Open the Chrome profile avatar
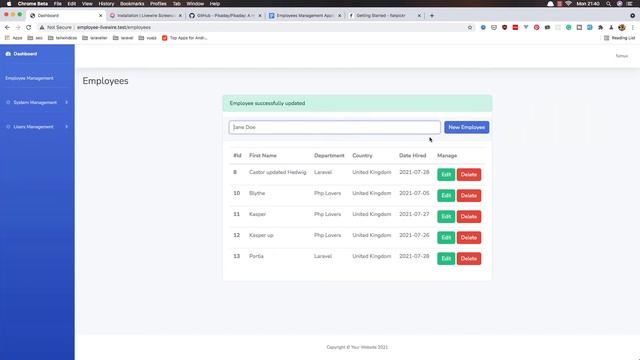The height and width of the screenshot is (360, 640). [x=622, y=27]
